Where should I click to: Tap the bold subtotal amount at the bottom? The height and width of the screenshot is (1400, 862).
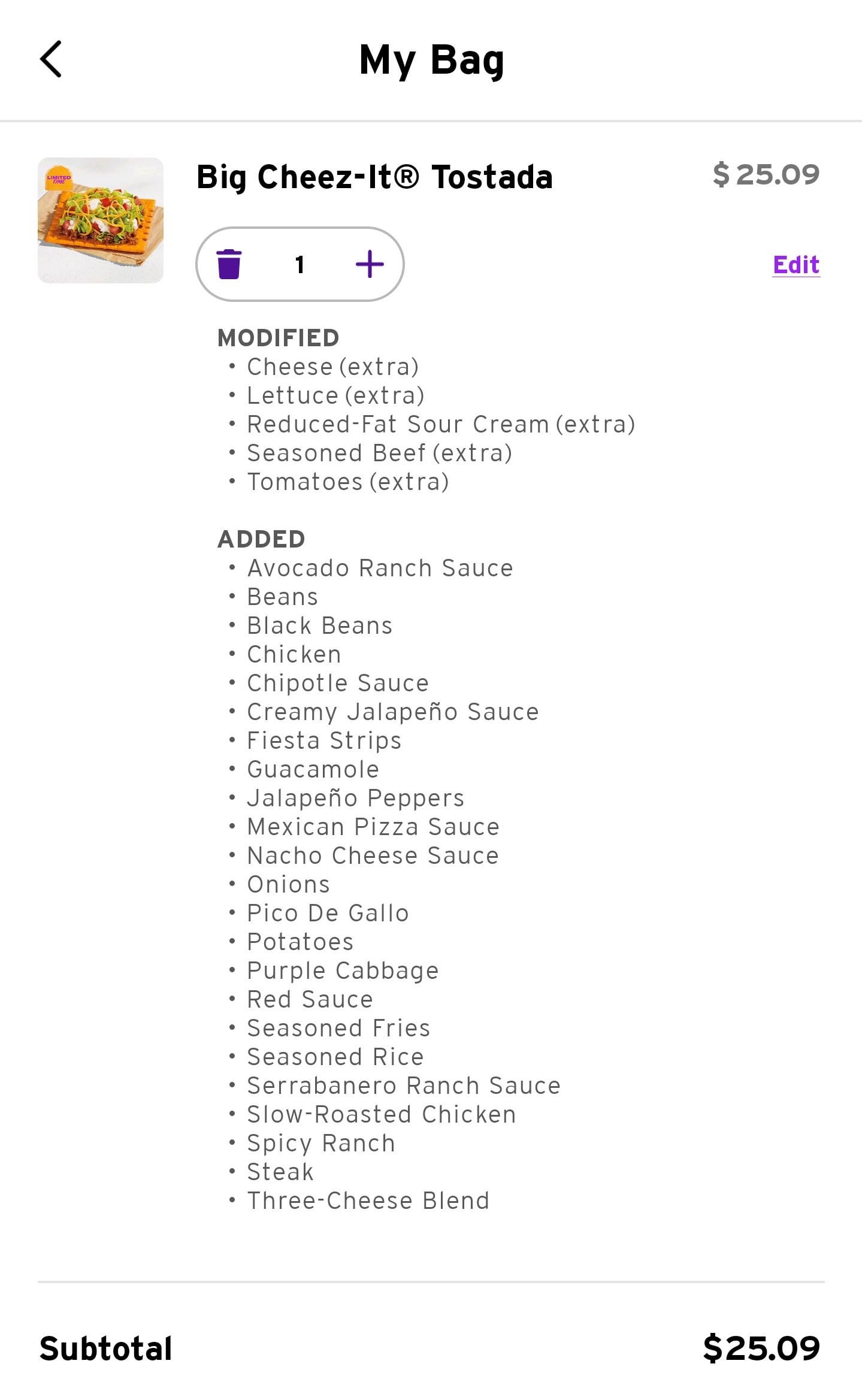click(x=761, y=1348)
